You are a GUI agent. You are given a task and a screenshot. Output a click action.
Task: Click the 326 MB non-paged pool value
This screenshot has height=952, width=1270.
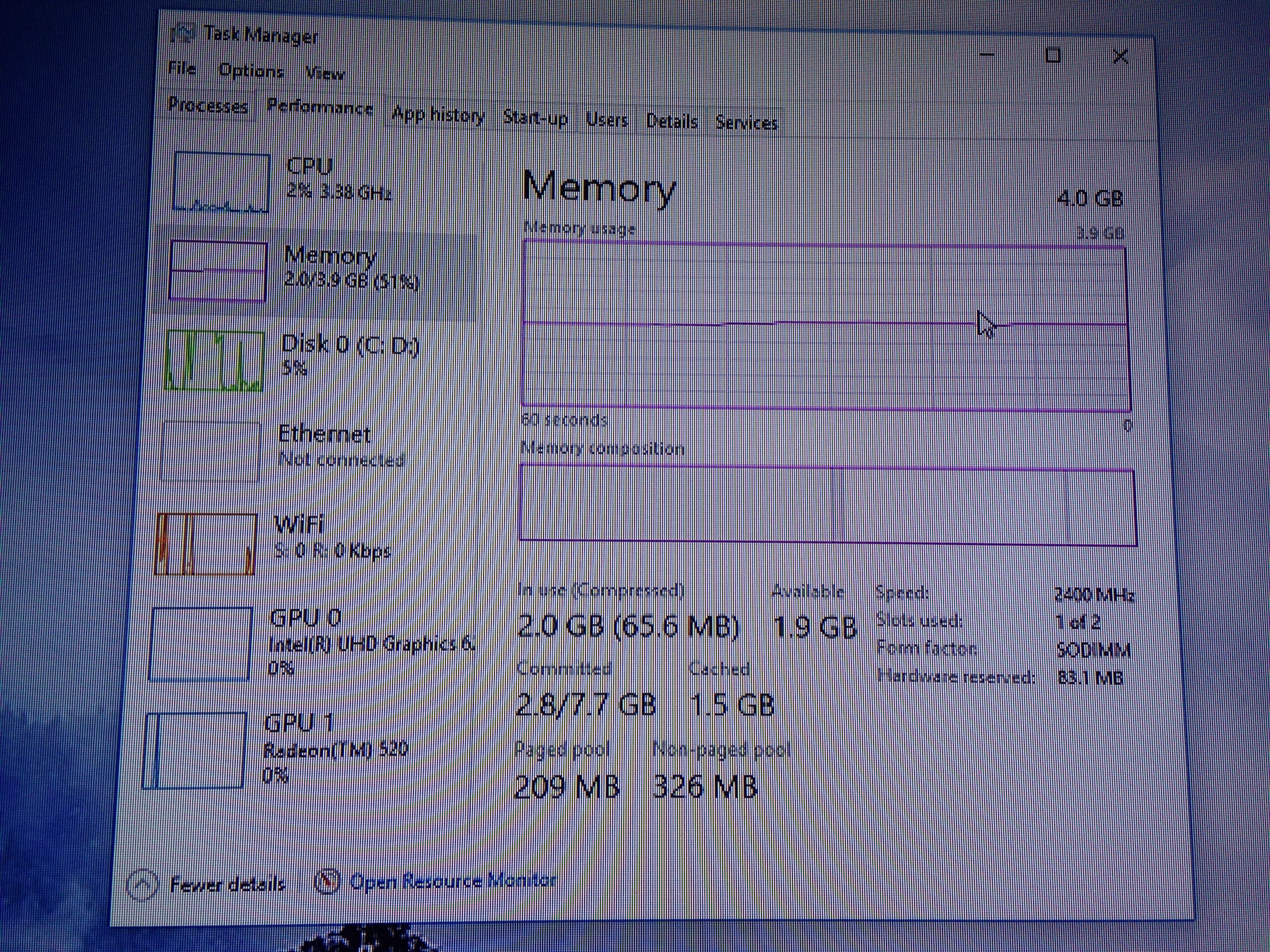click(x=705, y=786)
